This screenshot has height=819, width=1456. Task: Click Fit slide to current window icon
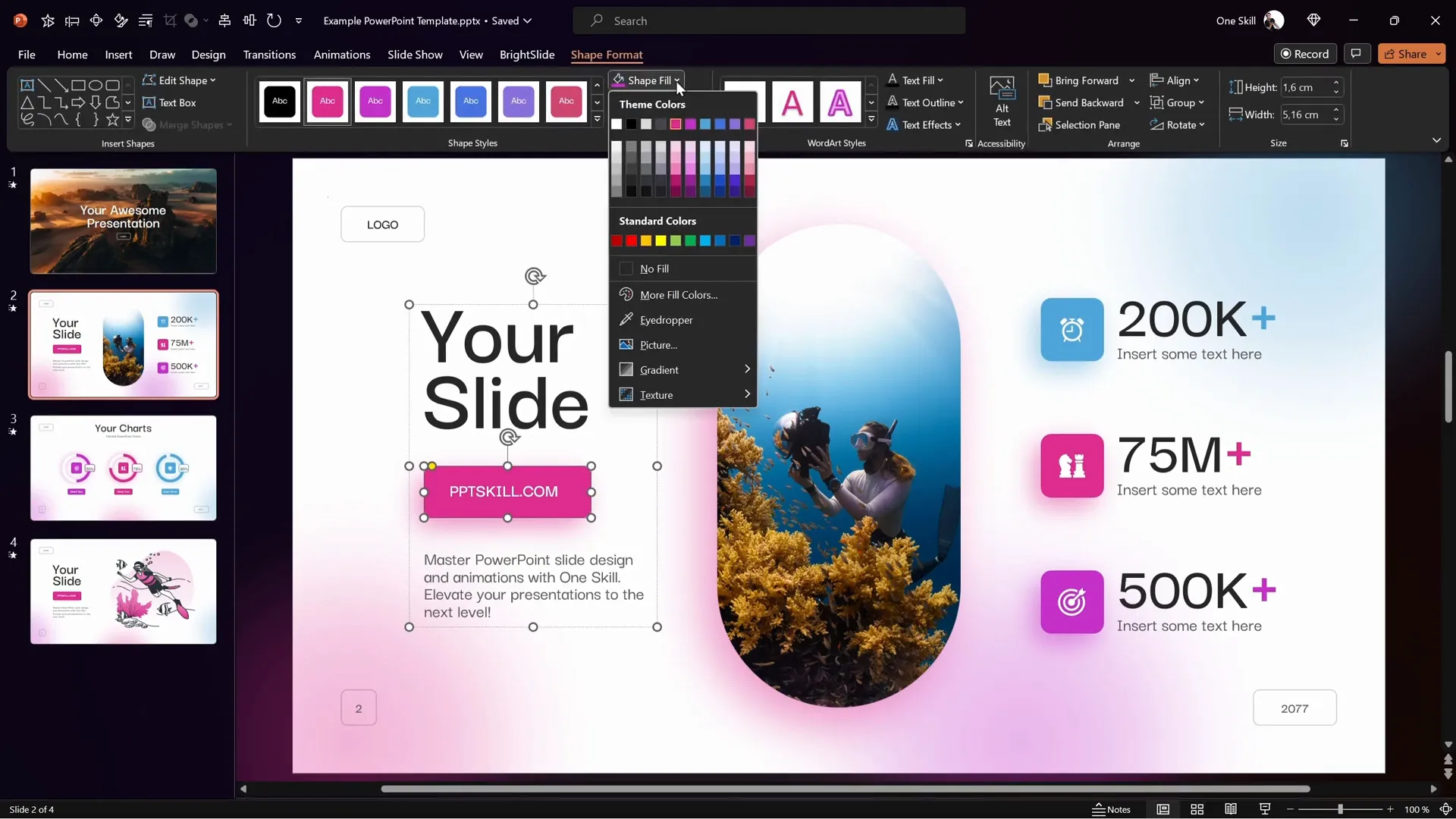[1445, 809]
